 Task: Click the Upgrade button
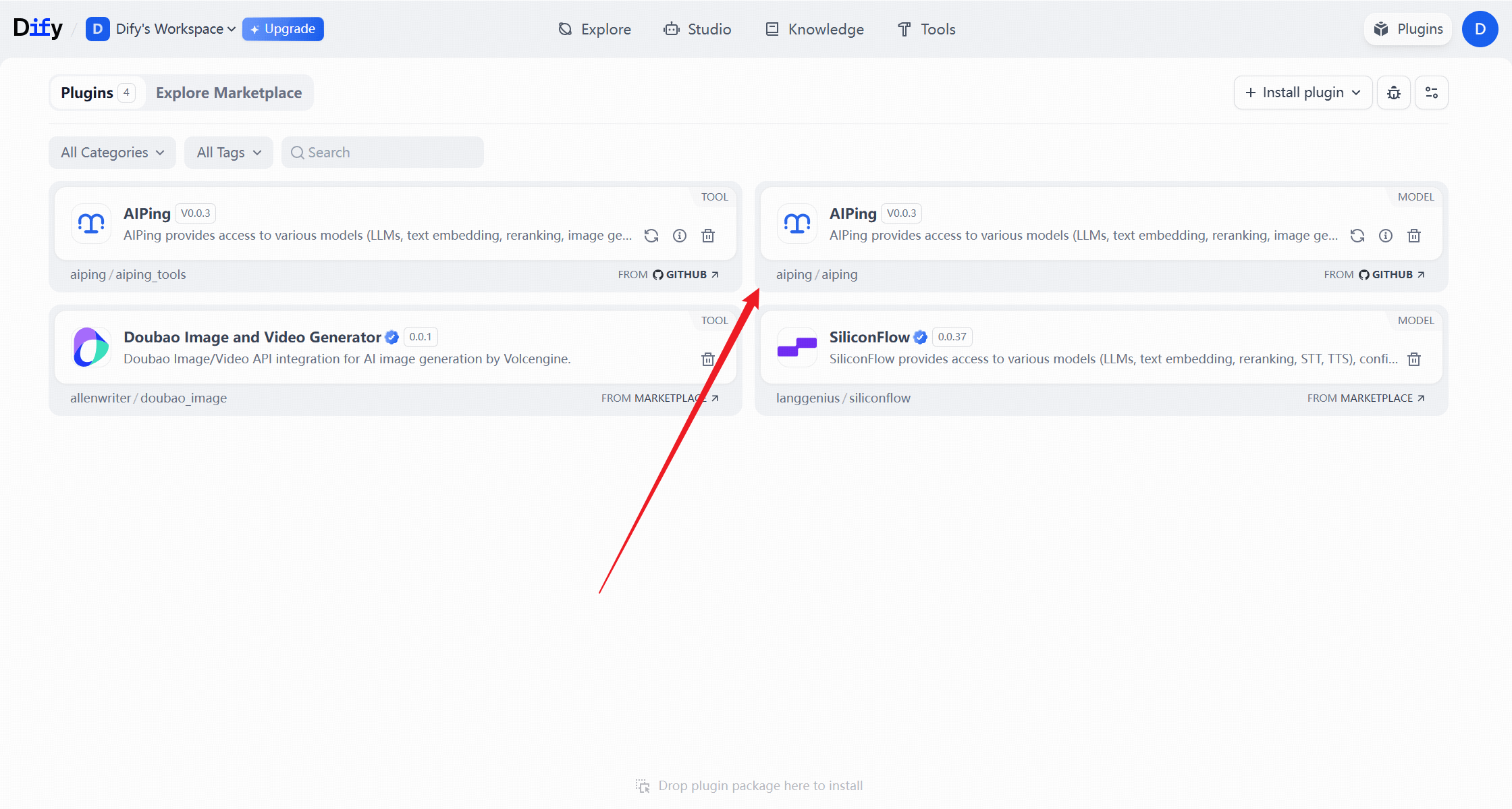[x=283, y=29]
